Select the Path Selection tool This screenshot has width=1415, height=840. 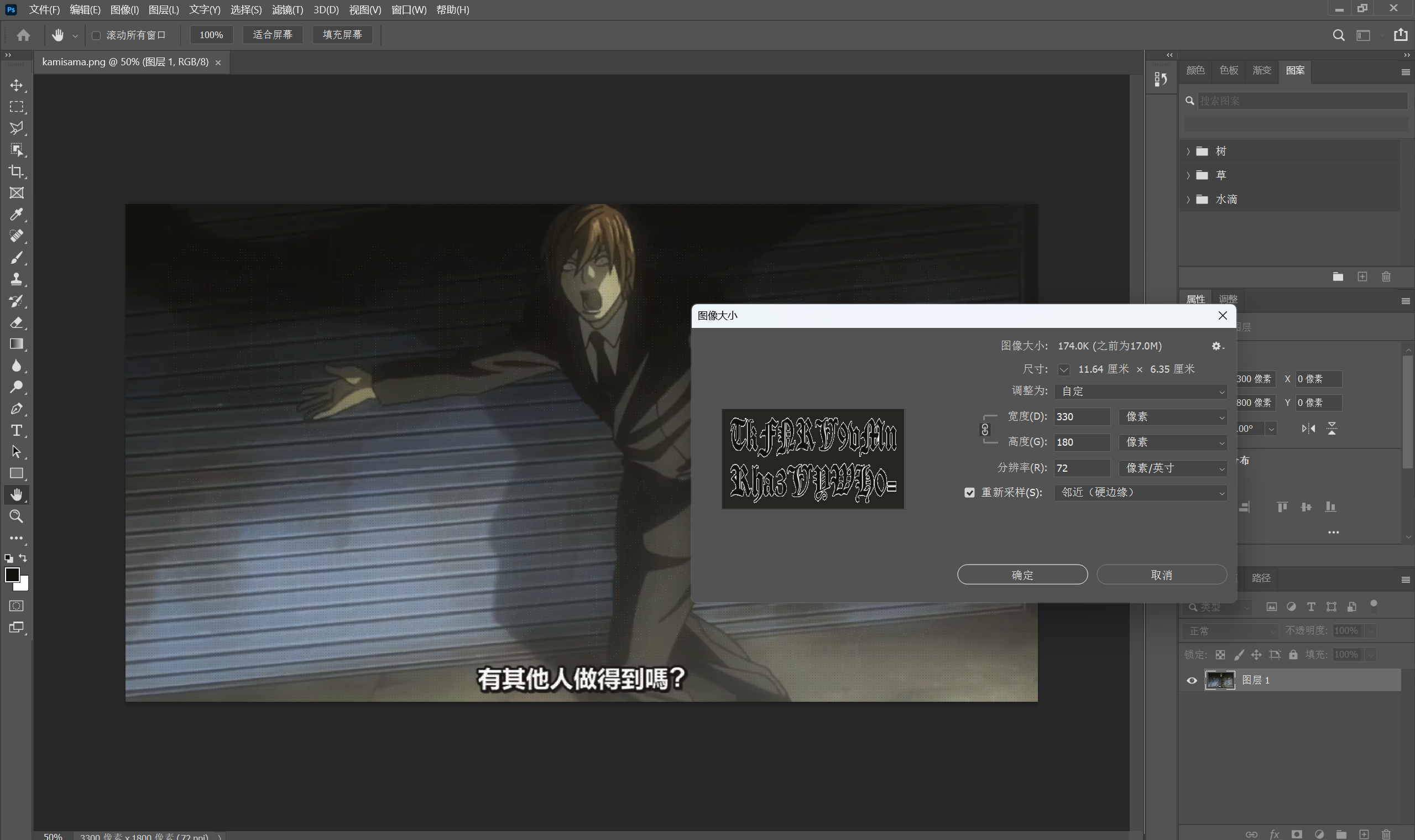point(17,452)
